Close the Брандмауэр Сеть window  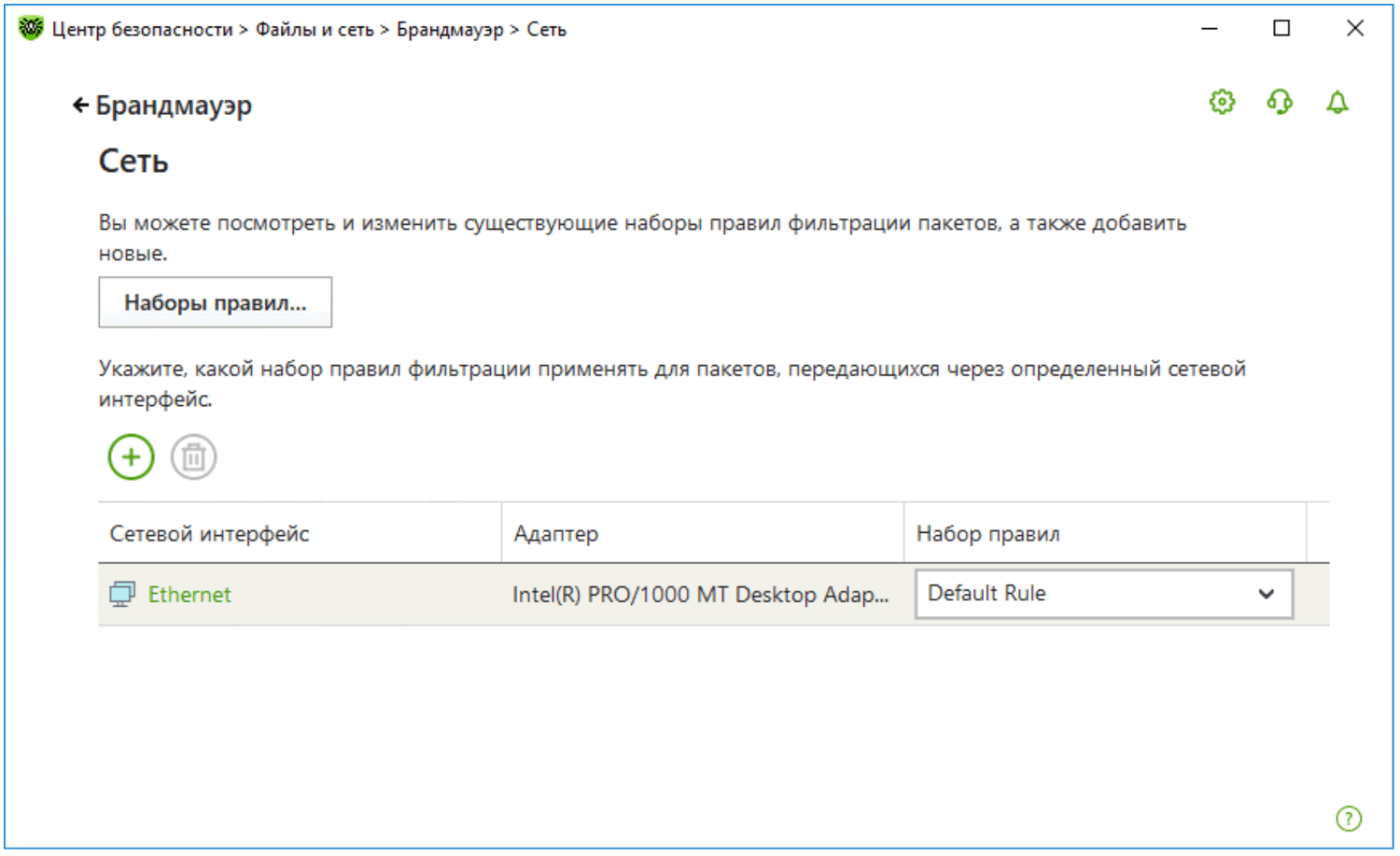pos(1355,29)
